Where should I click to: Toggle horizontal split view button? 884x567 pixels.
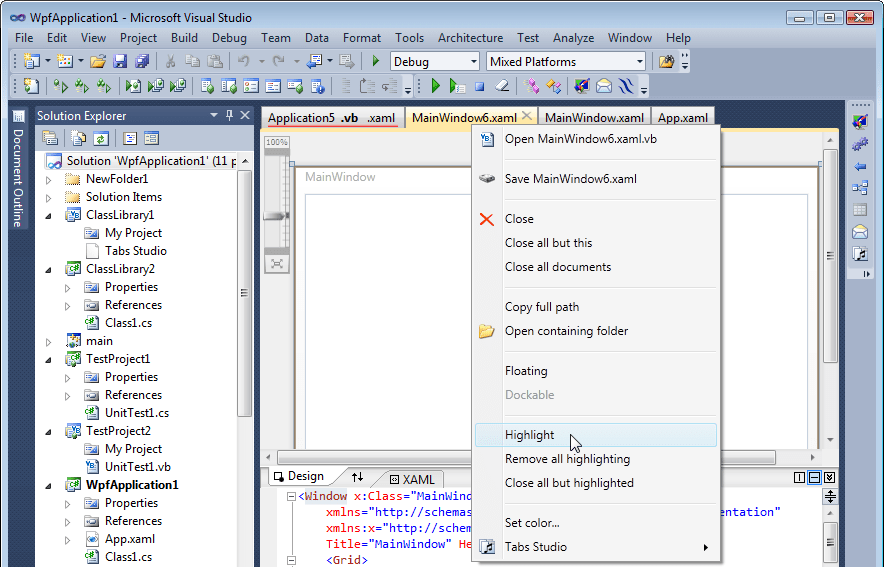click(x=815, y=477)
